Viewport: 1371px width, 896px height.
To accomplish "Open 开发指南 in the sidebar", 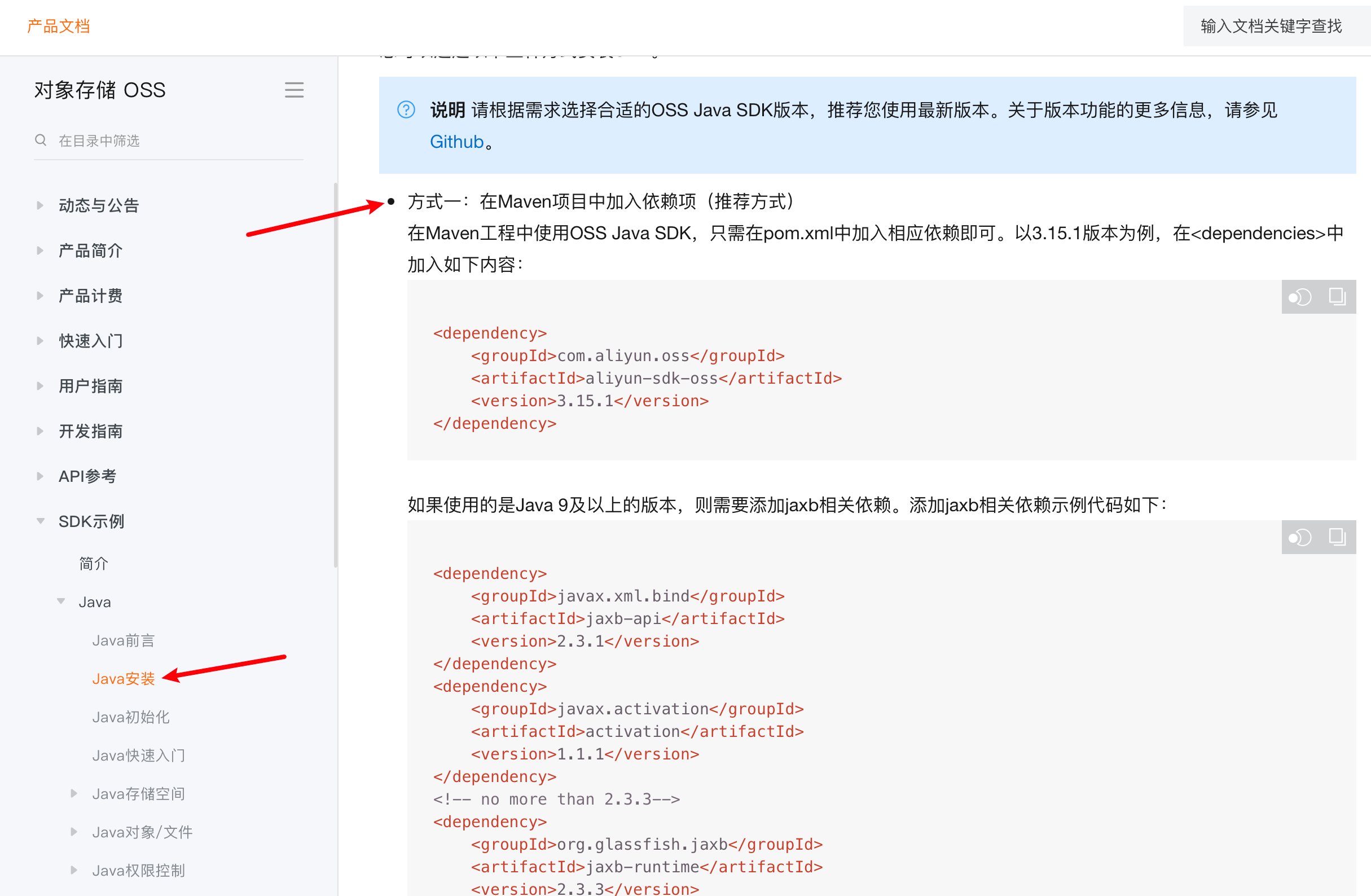I will point(90,431).
